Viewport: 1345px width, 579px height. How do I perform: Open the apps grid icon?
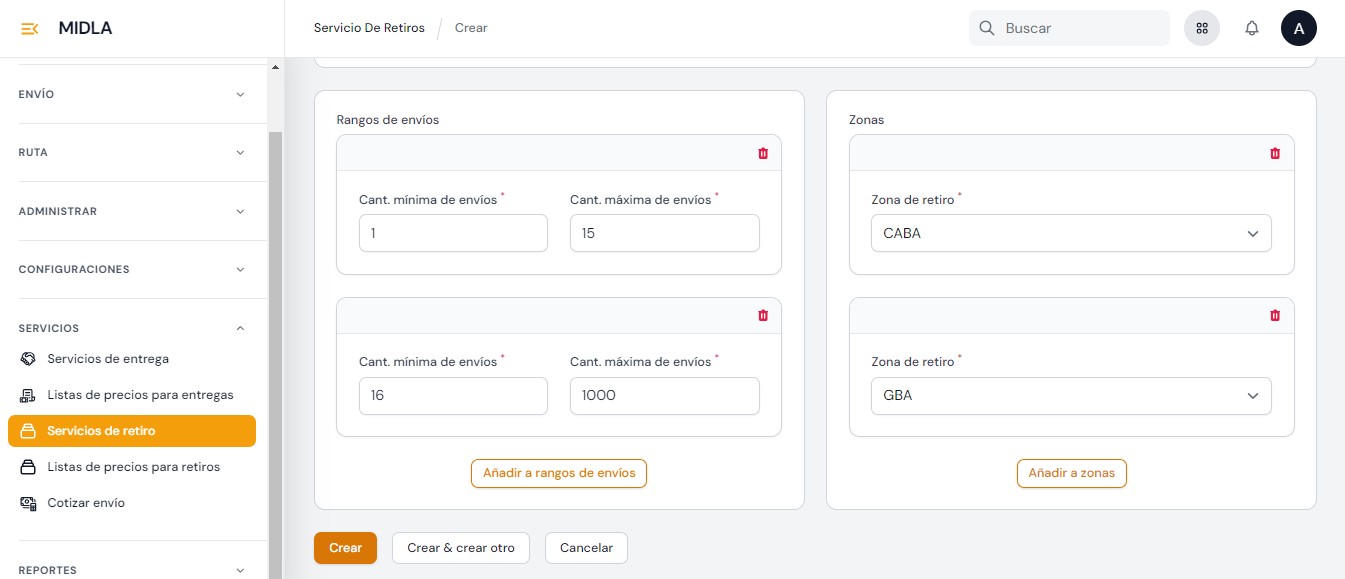click(x=1202, y=28)
